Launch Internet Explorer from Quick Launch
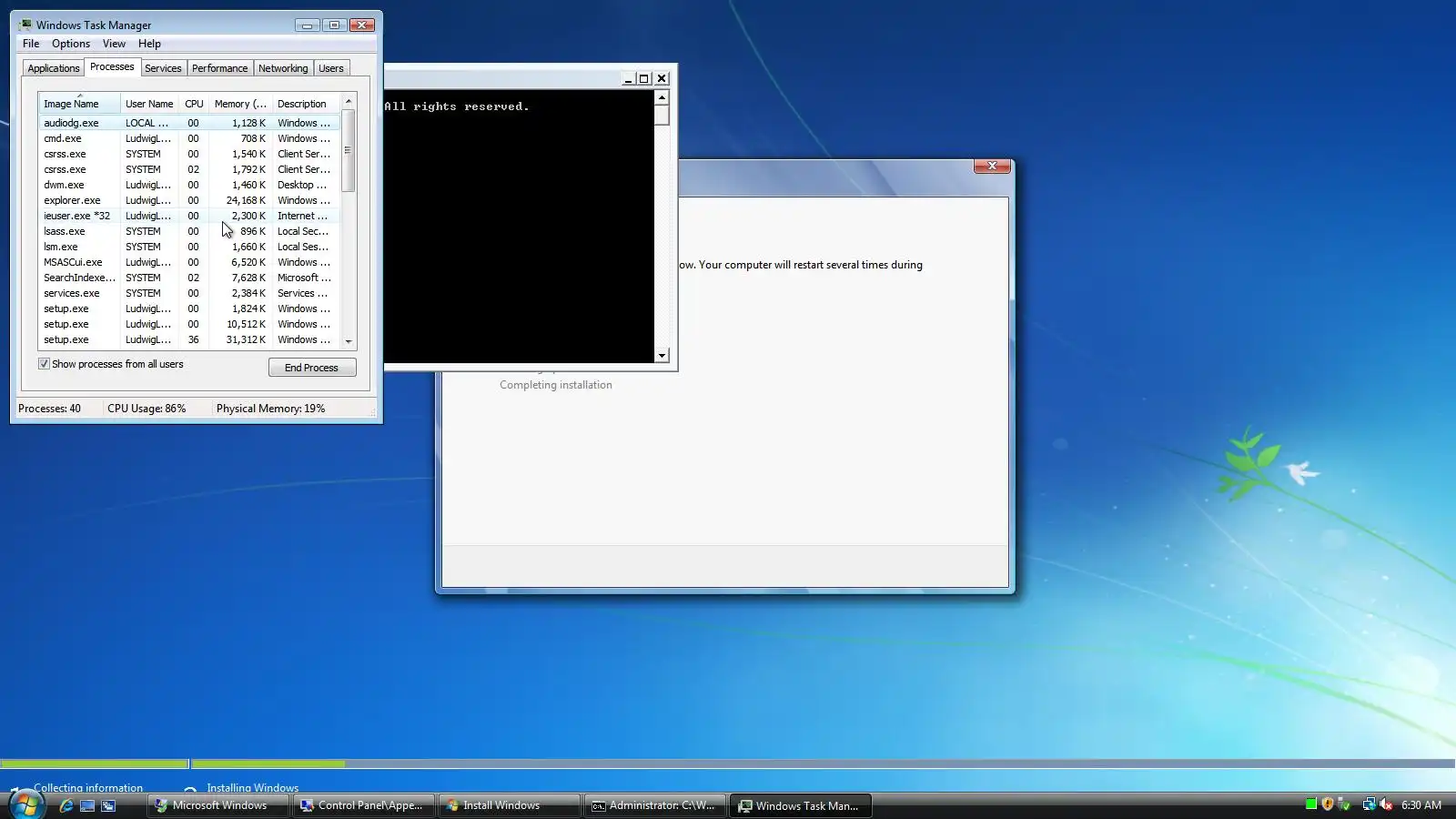The width and height of the screenshot is (1456, 819). click(66, 805)
